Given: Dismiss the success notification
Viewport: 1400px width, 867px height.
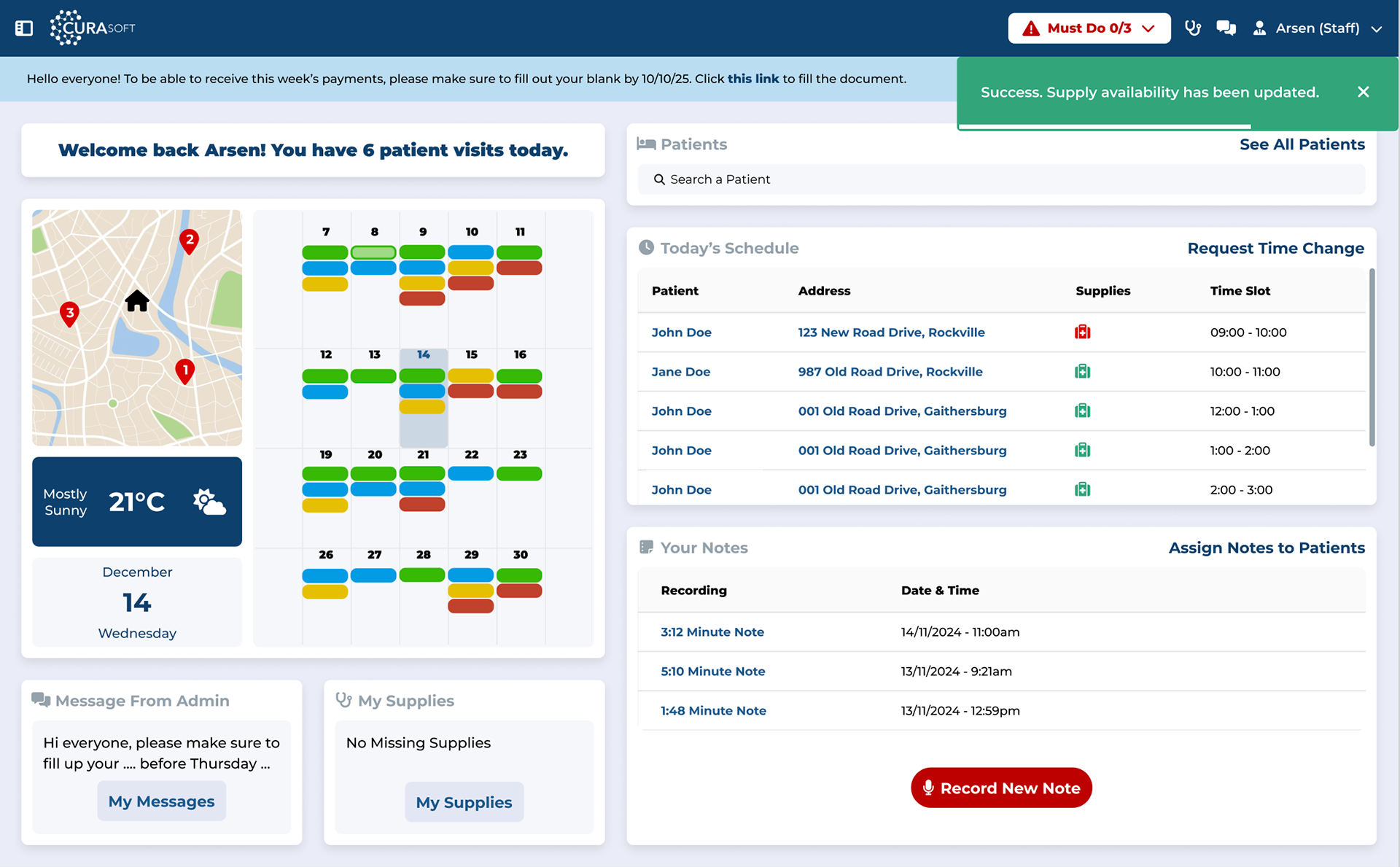Looking at the screenshot, I should point(1363,92).
